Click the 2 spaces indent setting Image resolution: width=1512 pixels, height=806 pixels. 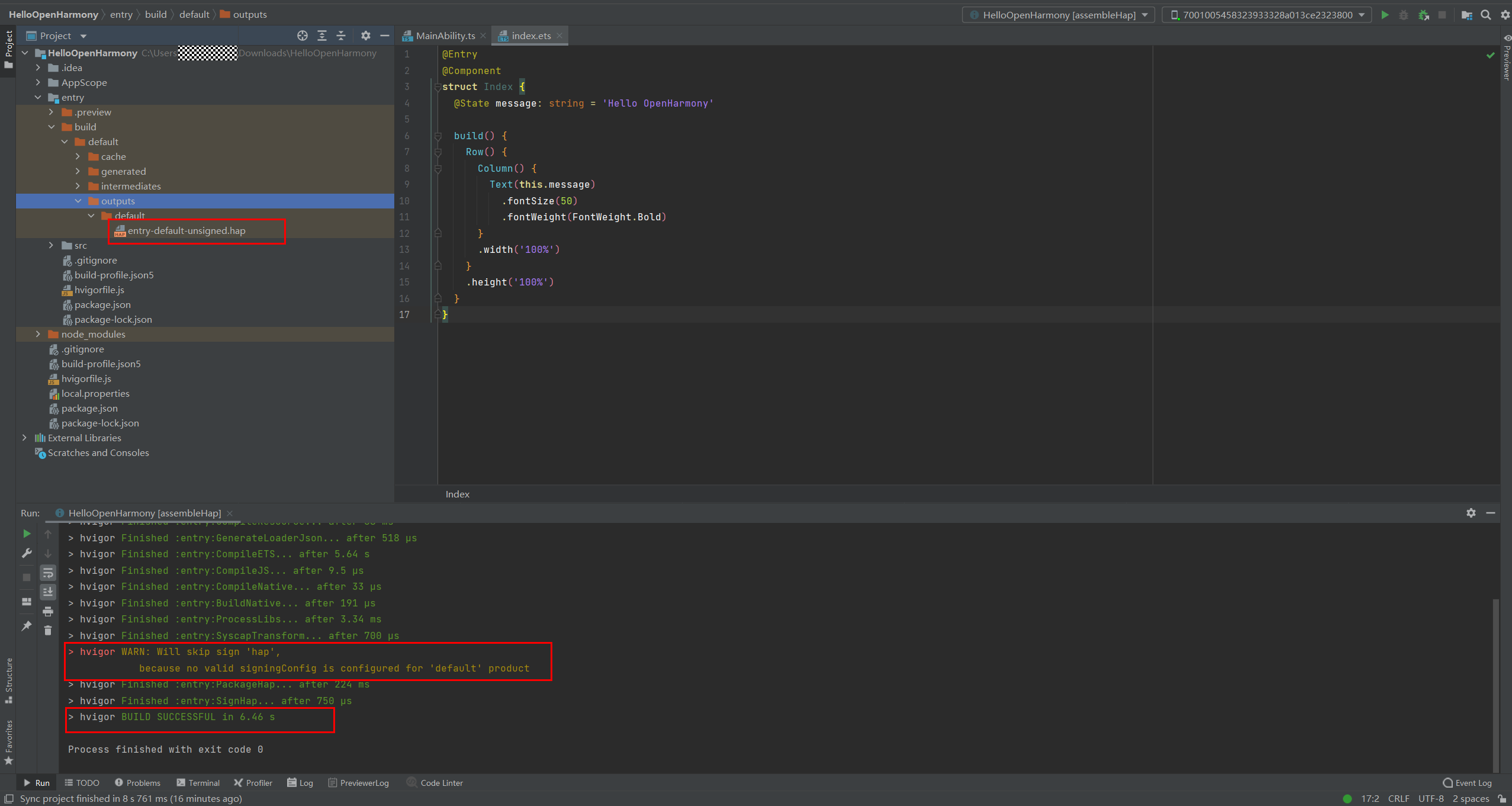click(1471, 798)
